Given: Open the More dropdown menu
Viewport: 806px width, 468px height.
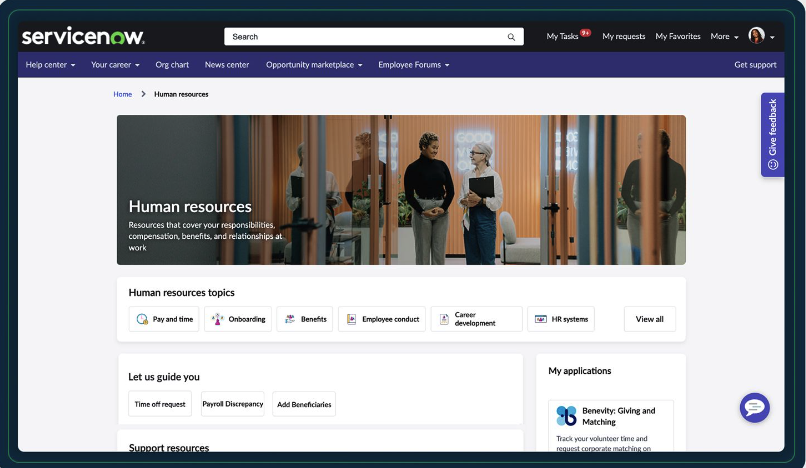Looking at the screenshot, I should tap(724, 37).
